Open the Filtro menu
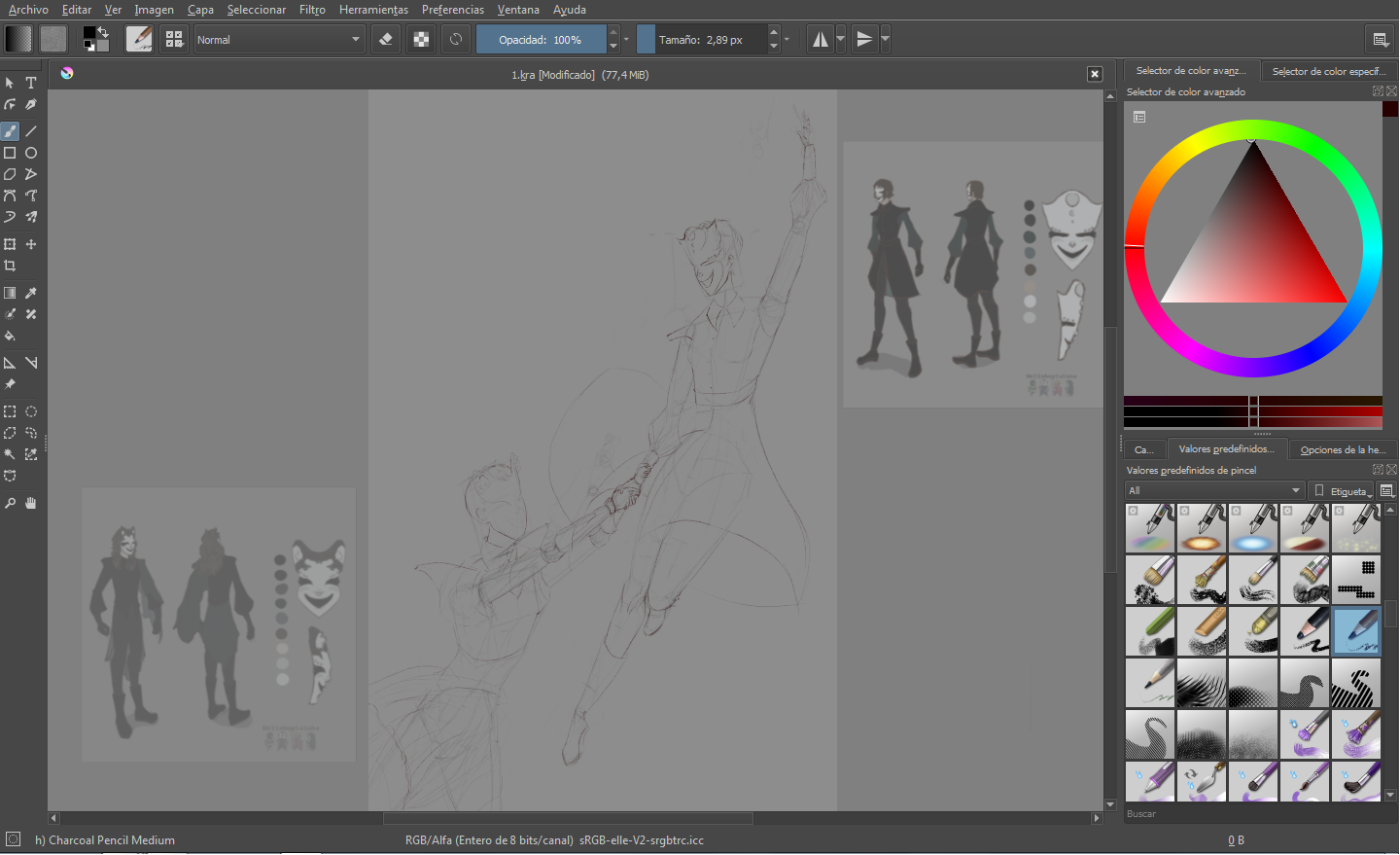 [x=312, y=10]
